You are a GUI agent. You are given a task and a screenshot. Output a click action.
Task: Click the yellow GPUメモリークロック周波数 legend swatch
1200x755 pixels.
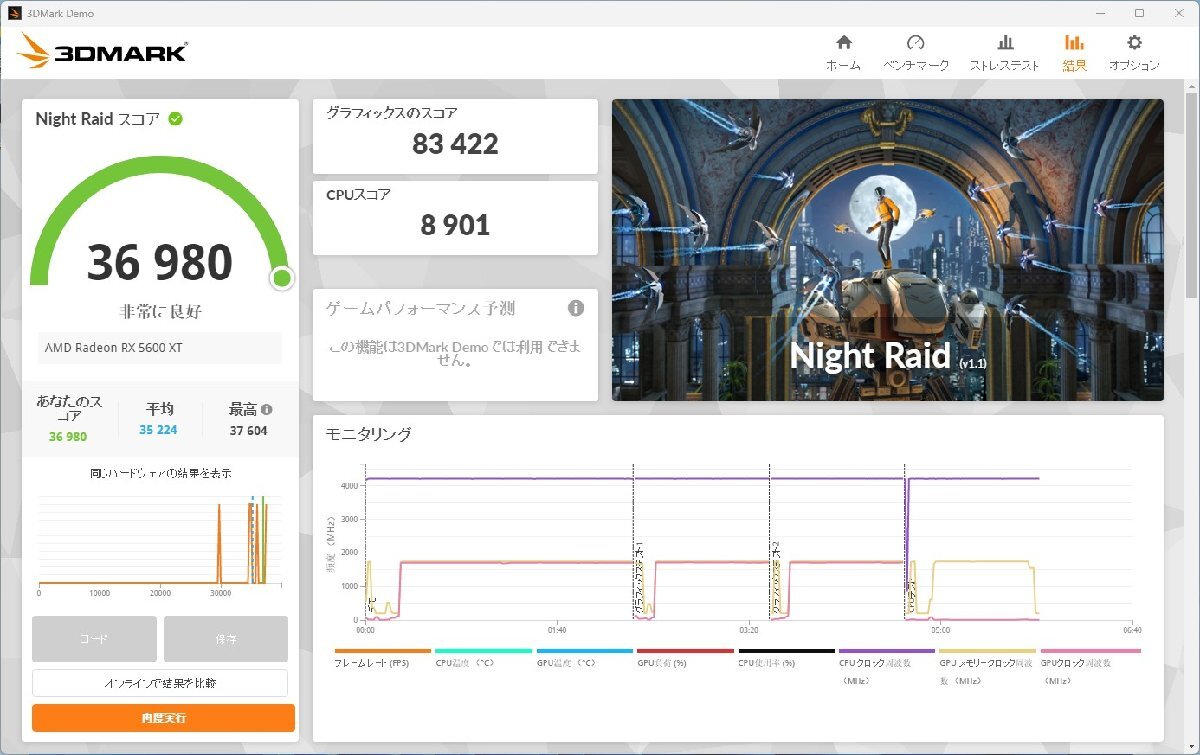coord(988,651)
